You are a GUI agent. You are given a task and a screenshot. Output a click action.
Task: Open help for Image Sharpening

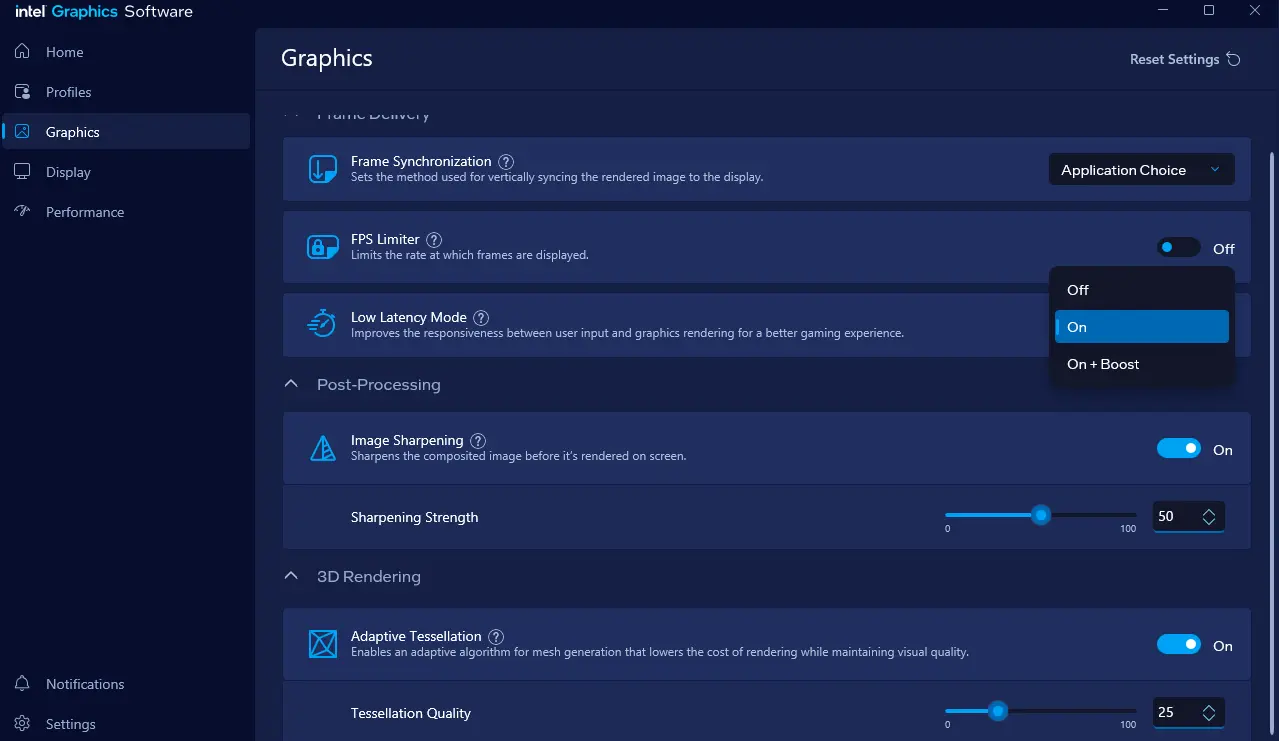tap(478, 441)
